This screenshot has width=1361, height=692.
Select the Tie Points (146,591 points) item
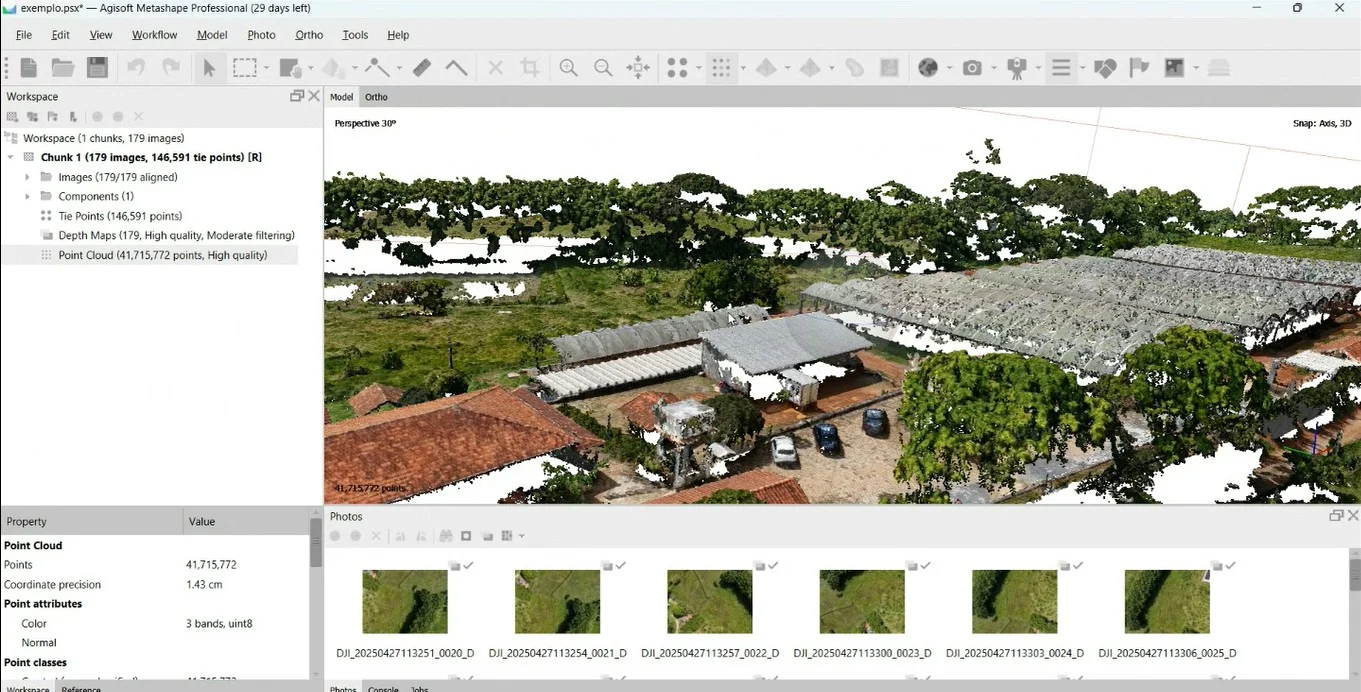pyautogui.click(x=120, y=216)
